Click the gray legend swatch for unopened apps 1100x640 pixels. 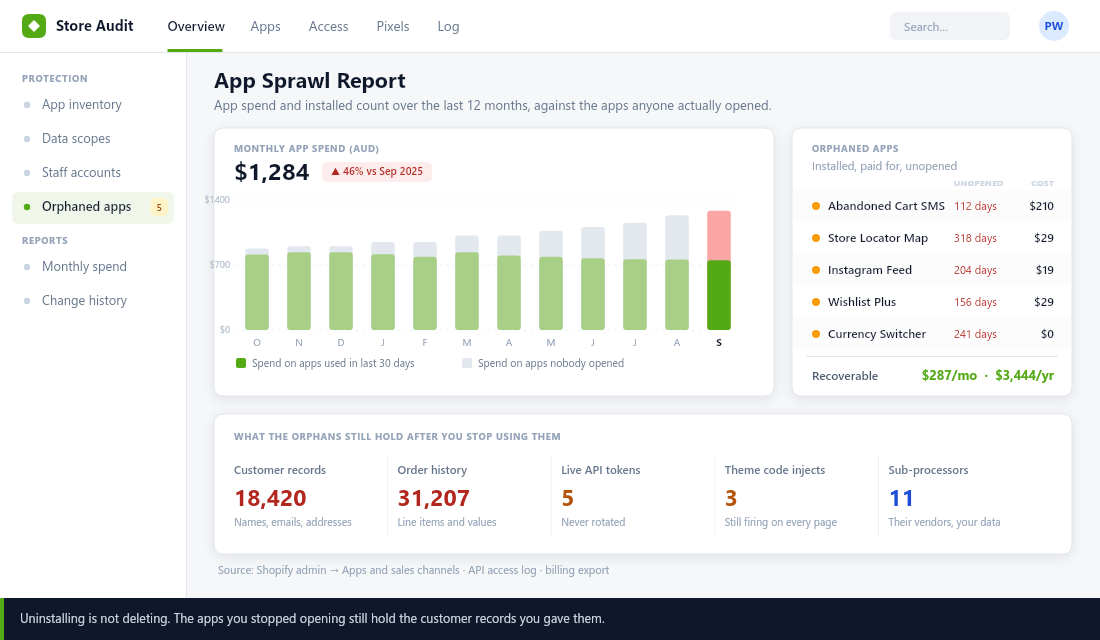[x=467, y=363]
